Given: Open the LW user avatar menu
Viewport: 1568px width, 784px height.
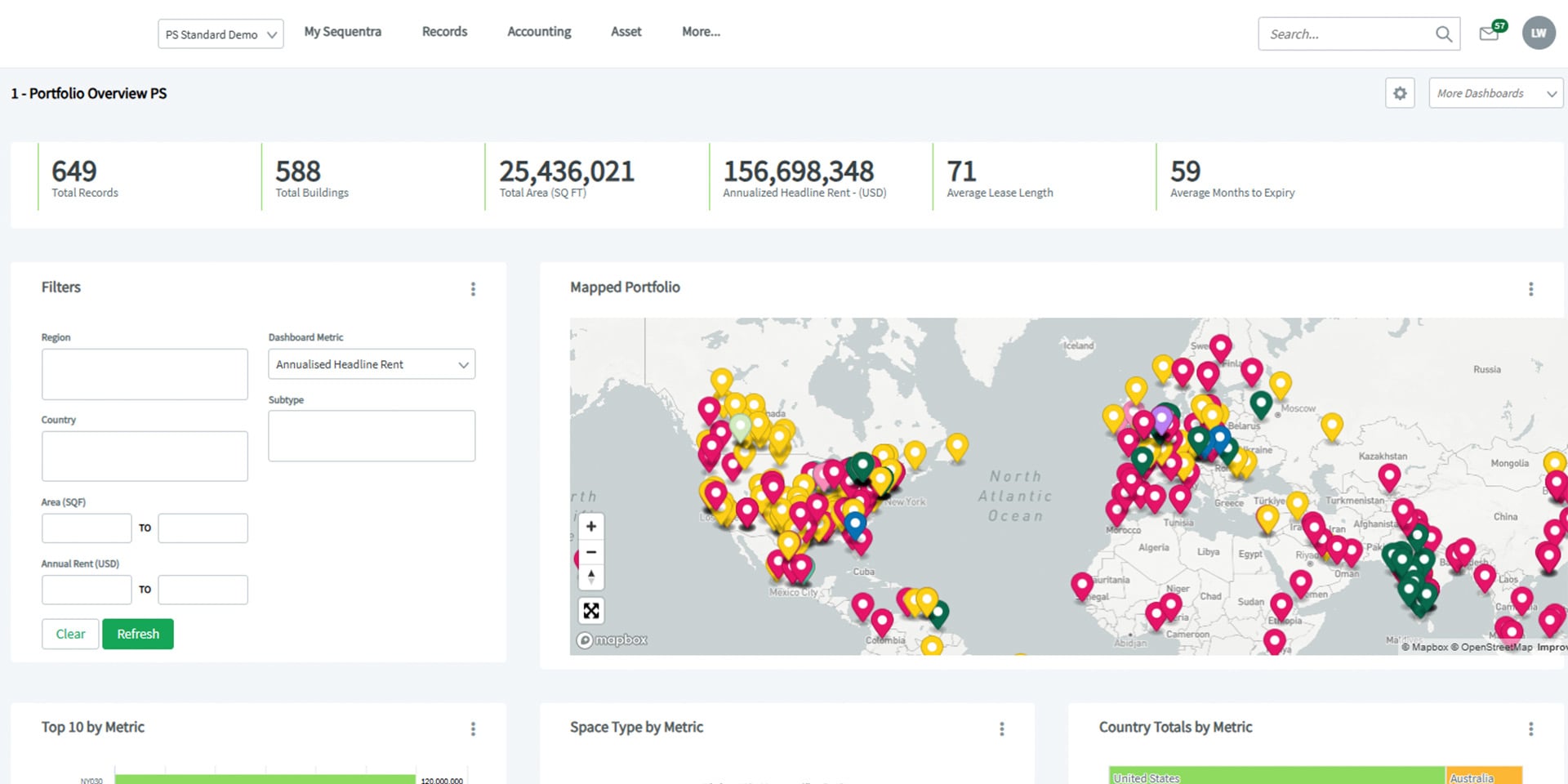Looking at the screenshot, I should tap(1539, 33).
